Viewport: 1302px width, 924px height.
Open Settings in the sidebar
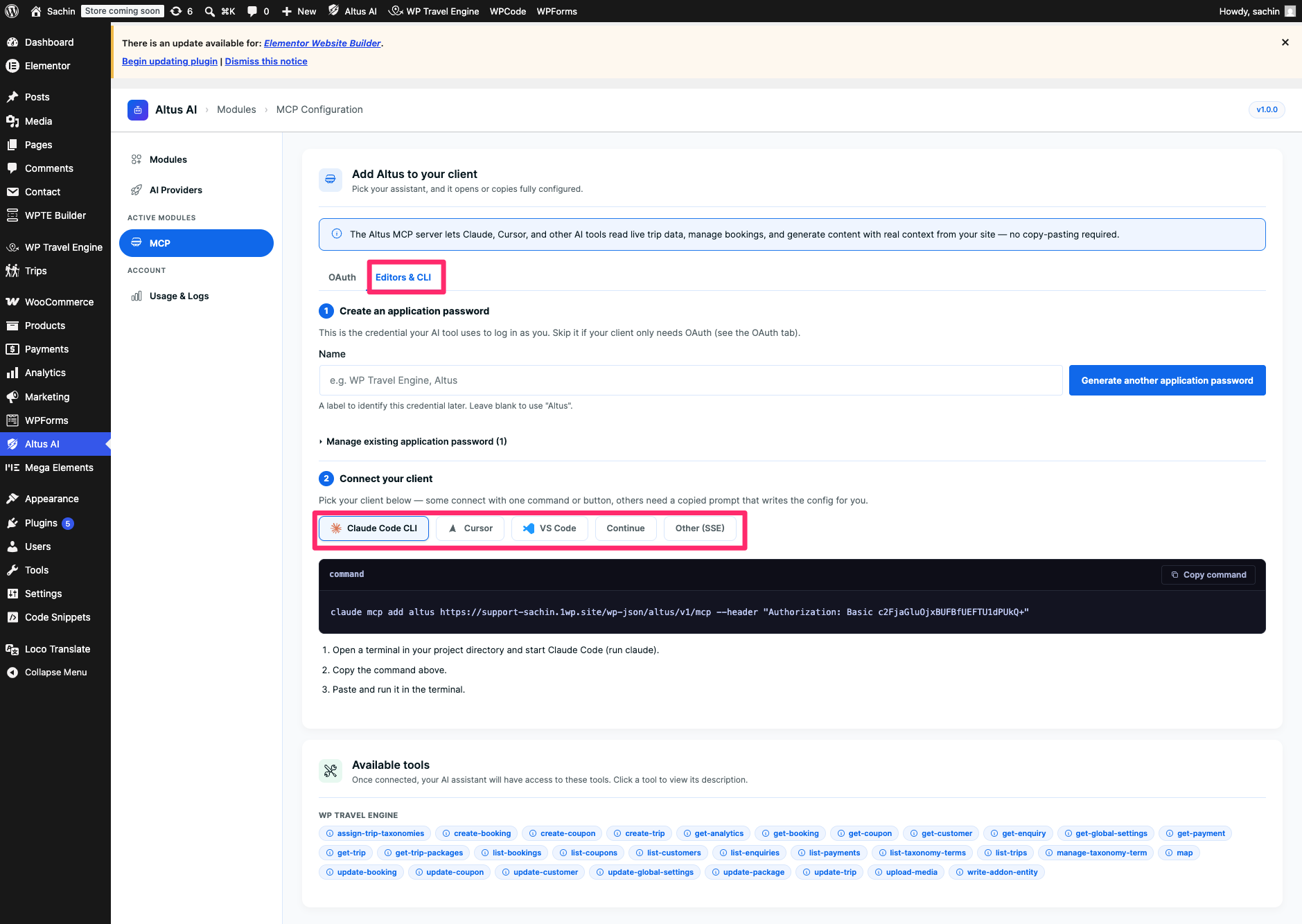55,594
